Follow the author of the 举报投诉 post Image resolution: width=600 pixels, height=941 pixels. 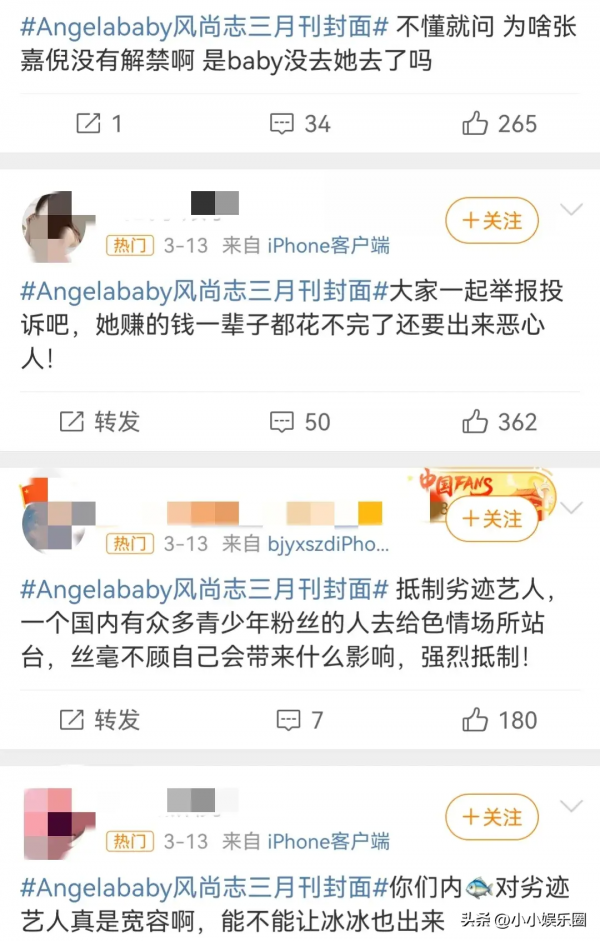[492, 220]
